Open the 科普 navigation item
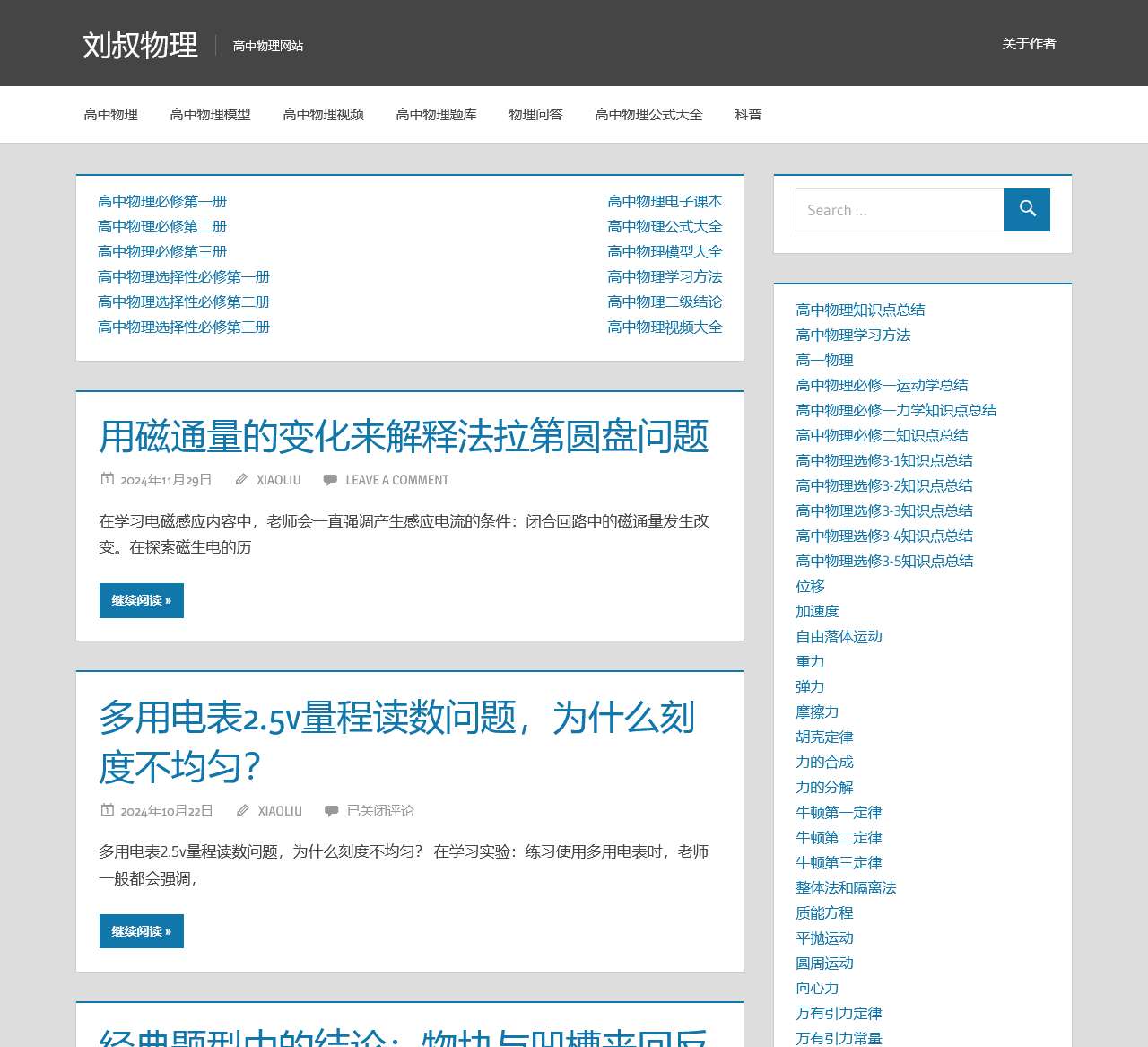Viewport: 1148px width, 1047px height. (x=748, y=114)
